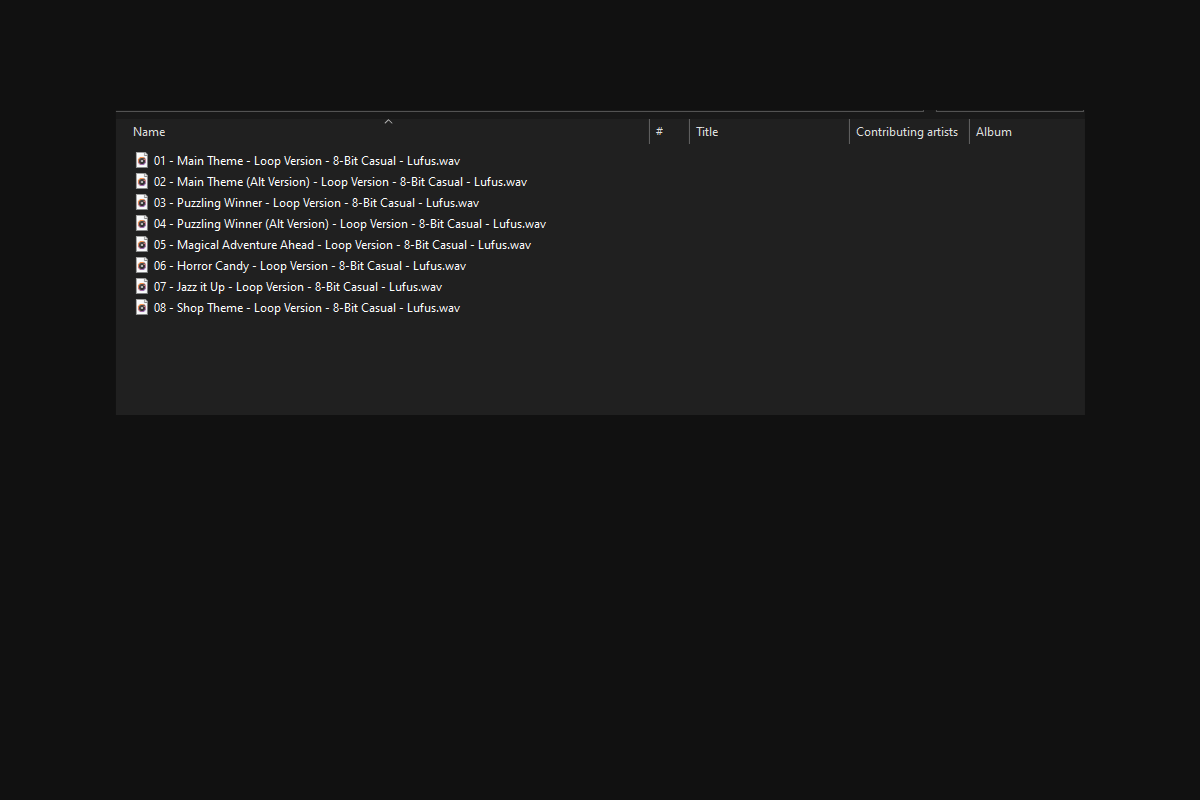Select 05 - Magical Adventure Ahead file name
This screenshot has height=800, width=1200.
click(342, 245)
